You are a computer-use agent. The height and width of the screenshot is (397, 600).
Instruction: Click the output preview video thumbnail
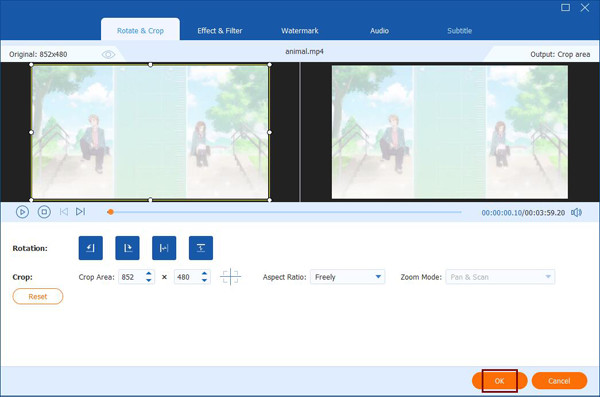tap(450, 132)
